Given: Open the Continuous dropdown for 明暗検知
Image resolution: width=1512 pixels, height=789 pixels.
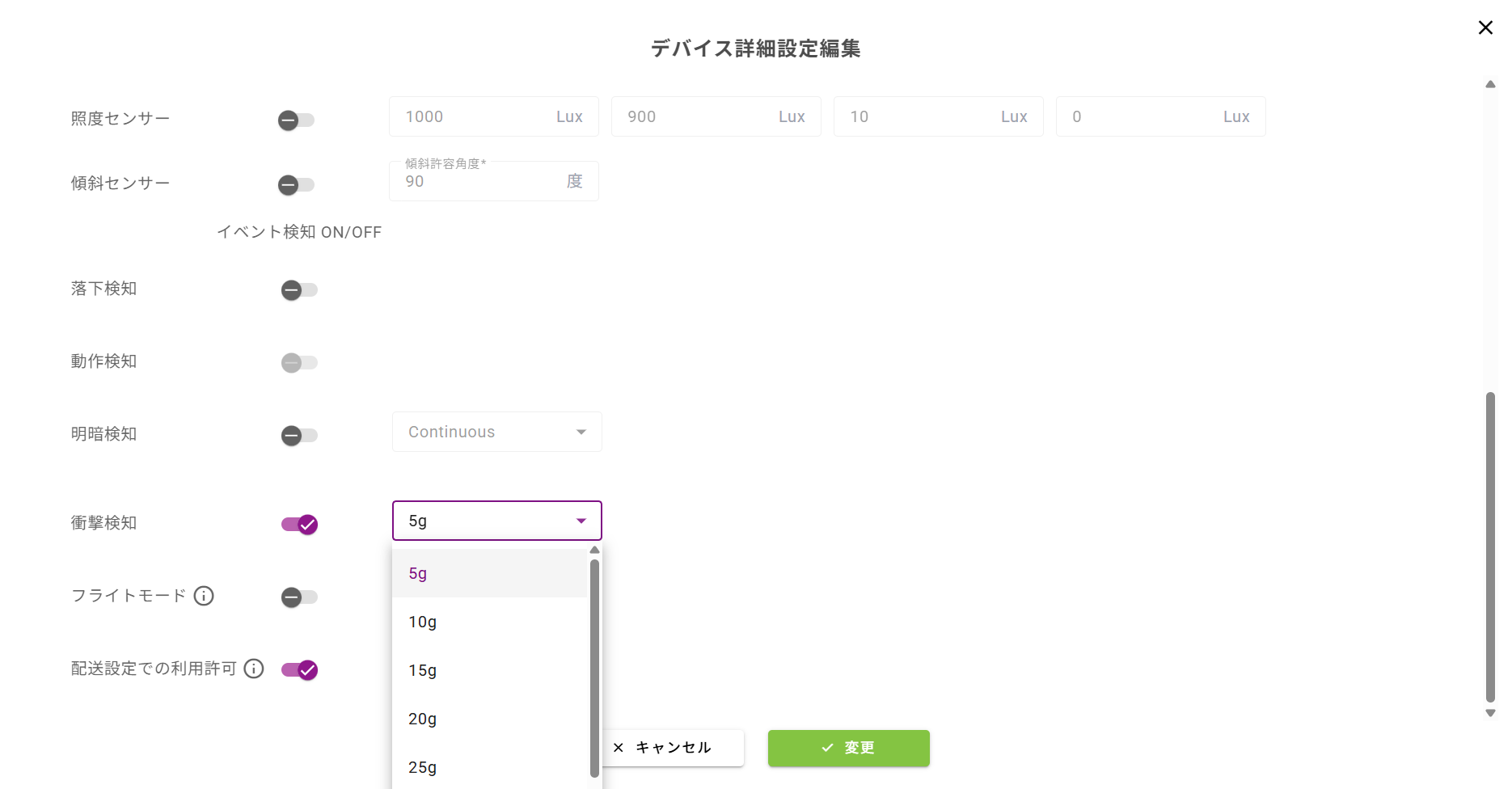Looking at the screenshot, I should [x=496, y=432].
